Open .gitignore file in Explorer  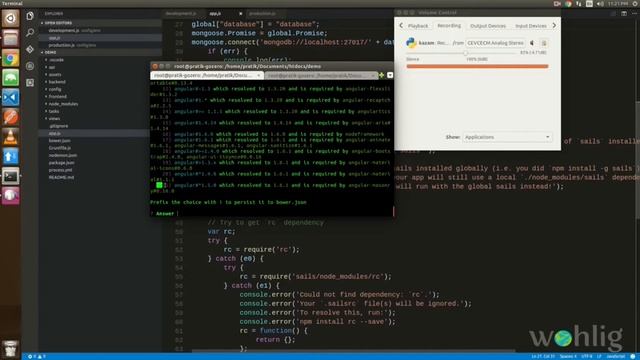(58, 126)
